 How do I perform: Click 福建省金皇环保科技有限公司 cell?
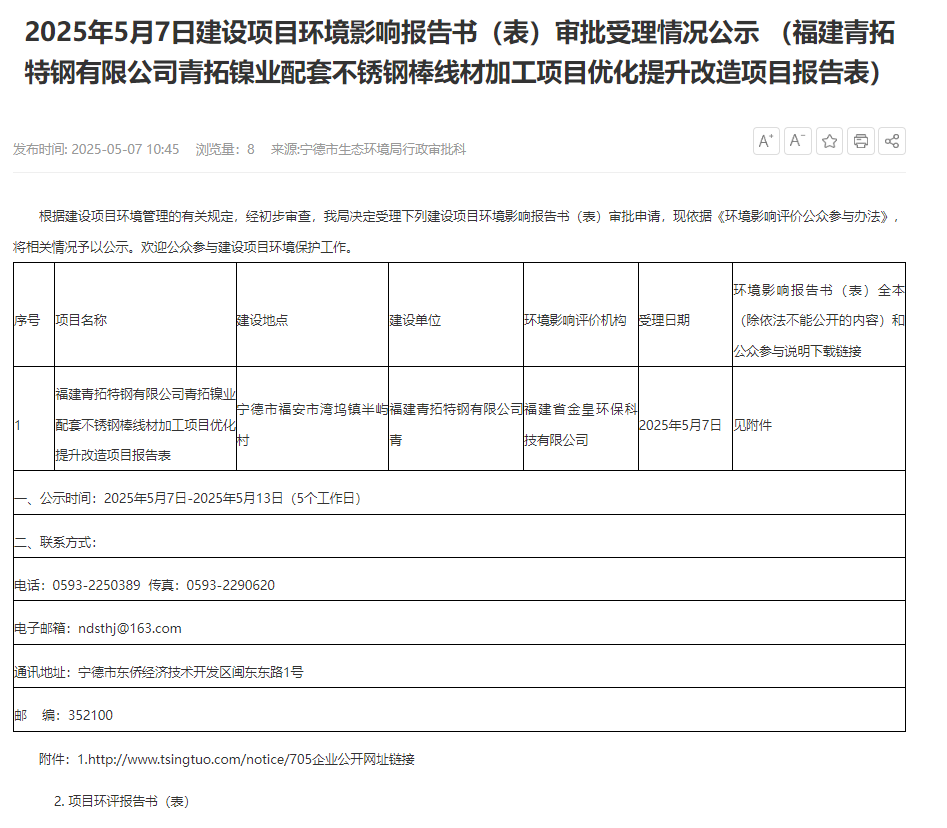pos(580,425)
